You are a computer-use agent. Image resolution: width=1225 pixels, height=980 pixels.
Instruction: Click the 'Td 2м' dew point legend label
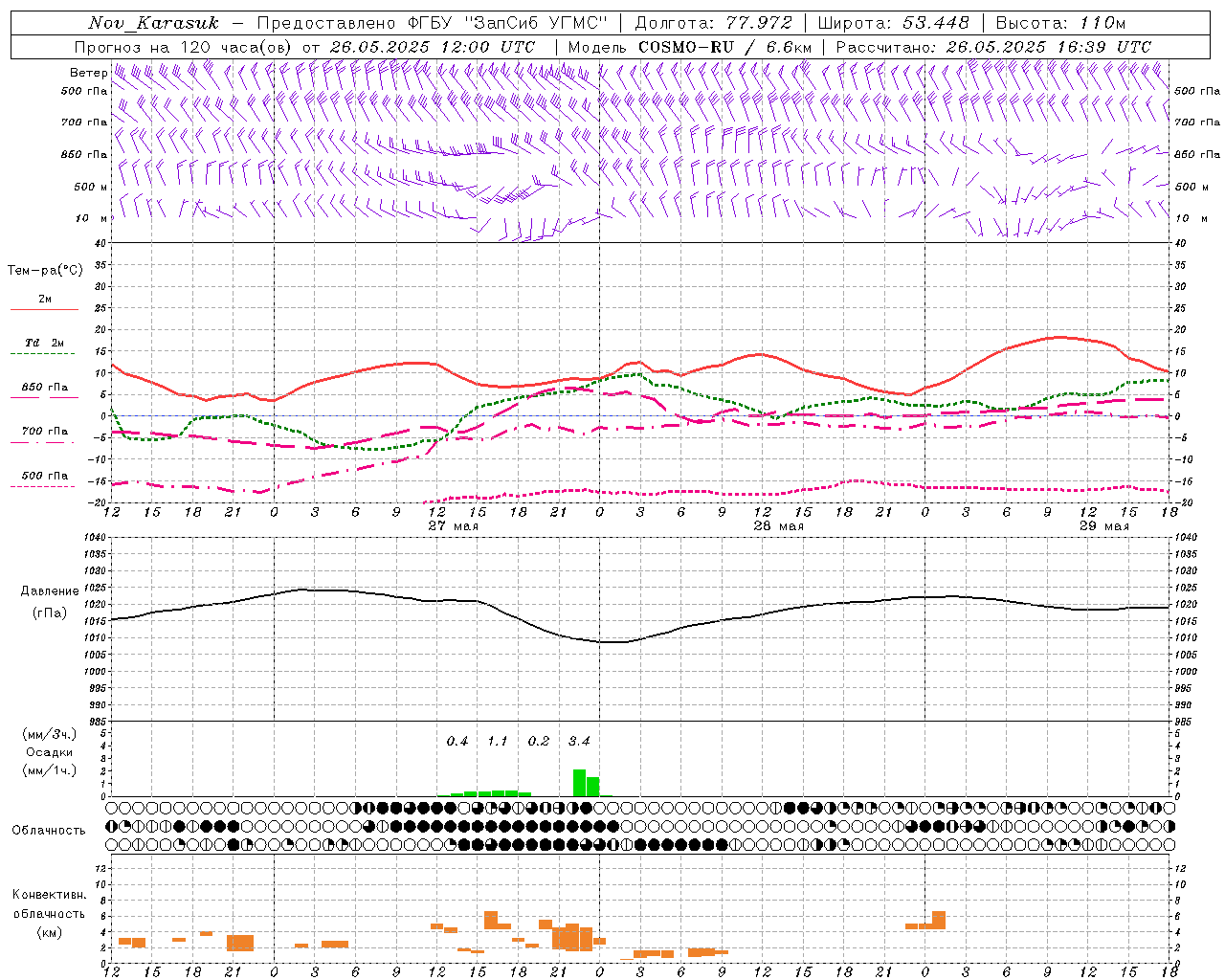point(44,343)
